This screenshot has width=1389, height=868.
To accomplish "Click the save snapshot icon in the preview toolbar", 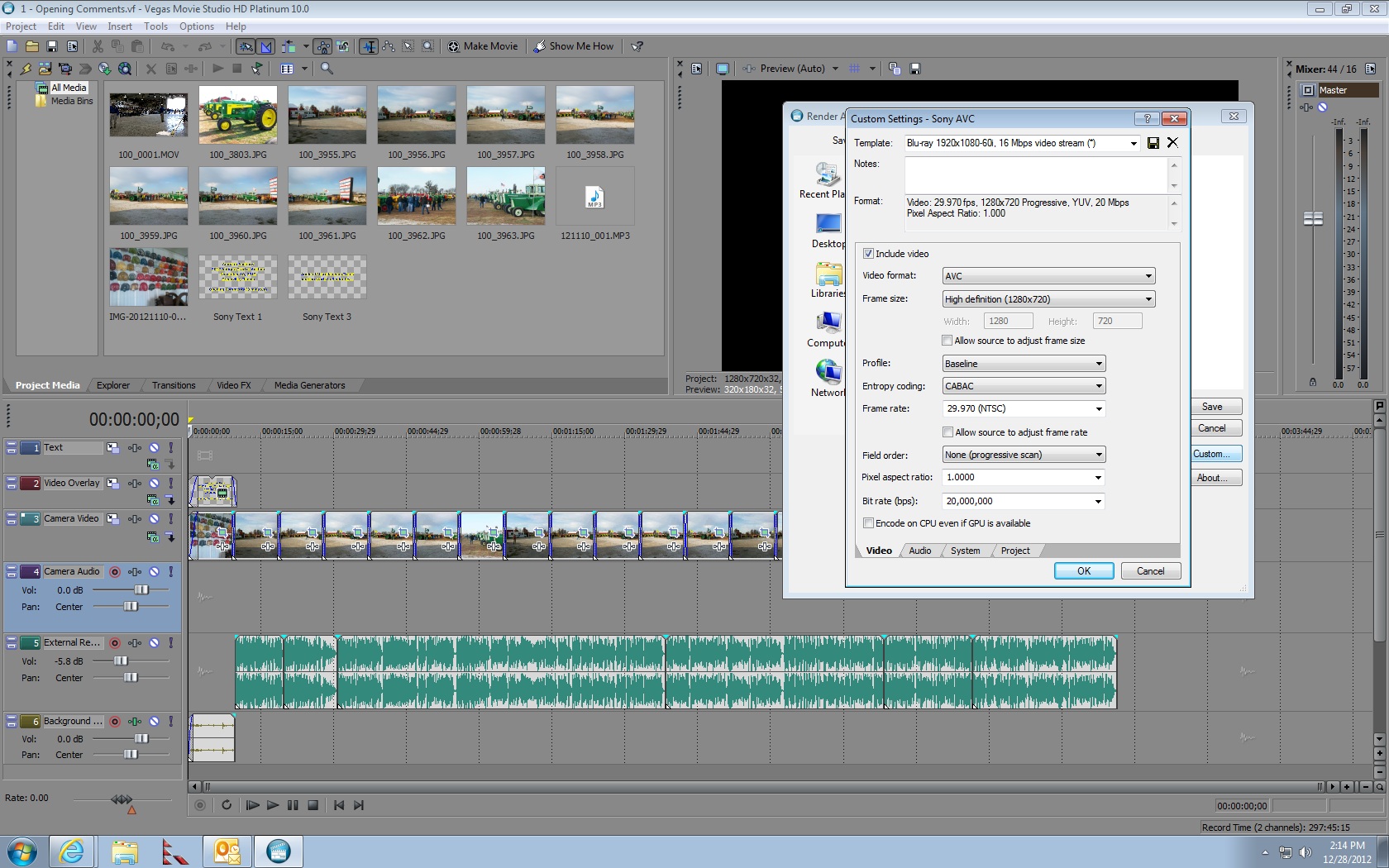I will coord(915,69).
